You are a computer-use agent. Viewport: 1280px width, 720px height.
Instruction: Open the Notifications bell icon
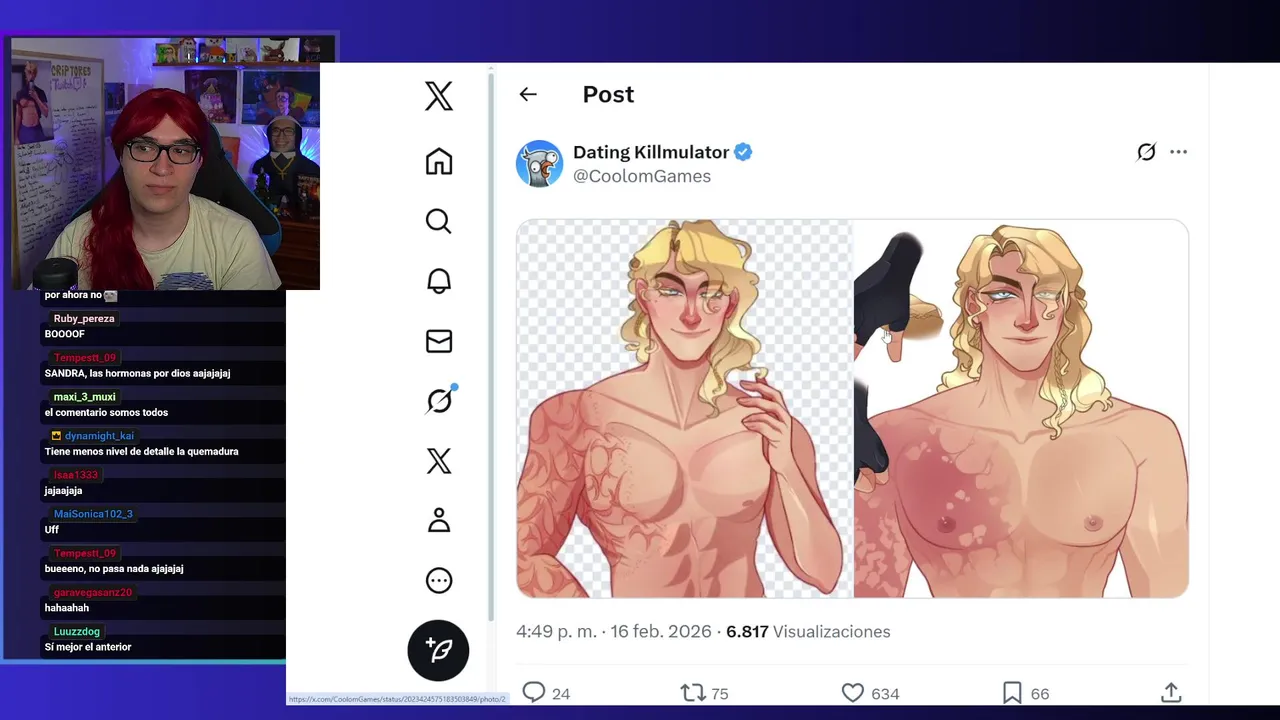pos(438,281)
